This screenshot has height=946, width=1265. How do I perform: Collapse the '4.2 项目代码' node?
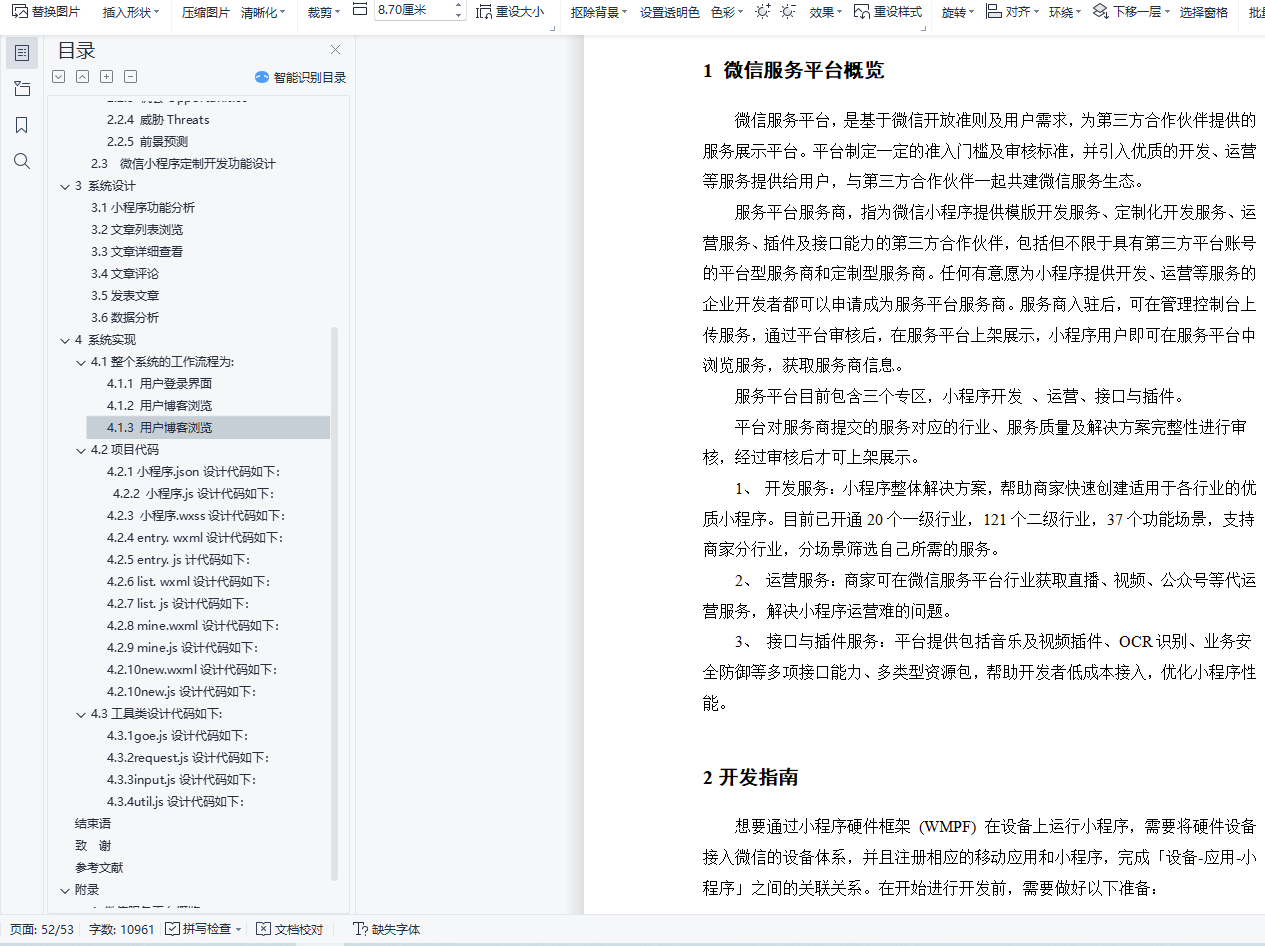click(81, 450)
